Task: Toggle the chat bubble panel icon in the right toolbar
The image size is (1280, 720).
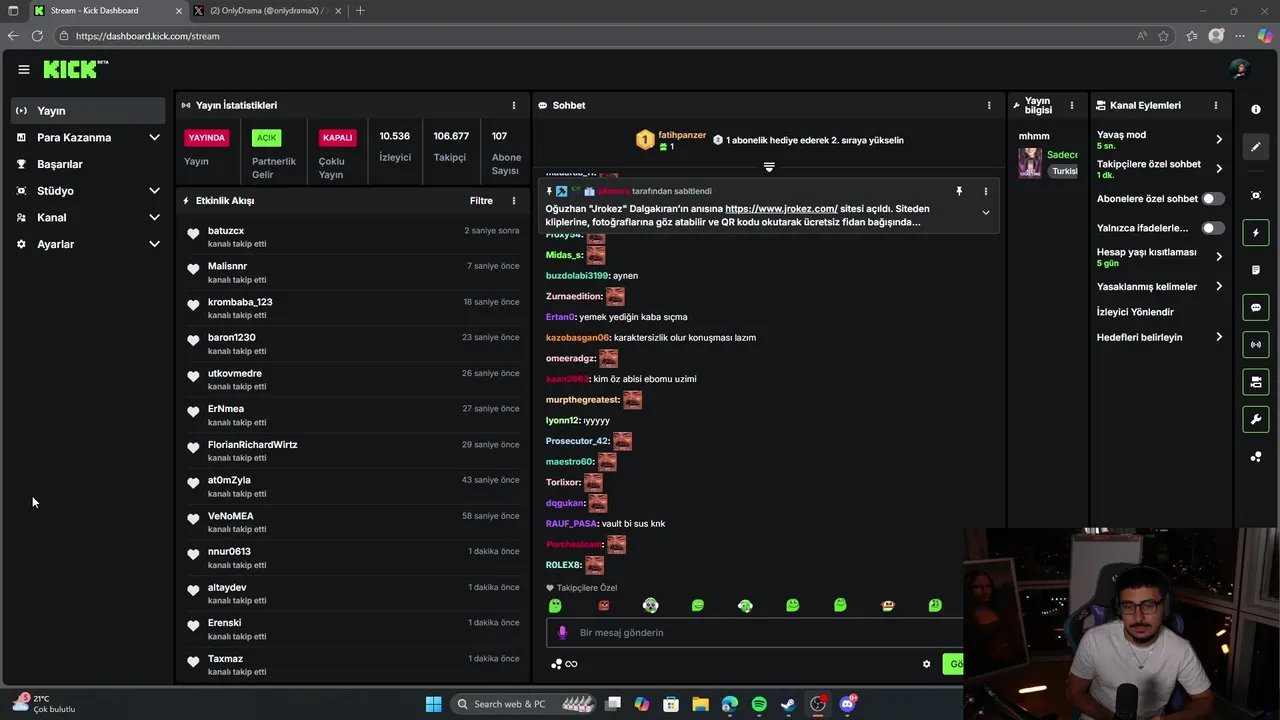Action: tap(1256, 307)
